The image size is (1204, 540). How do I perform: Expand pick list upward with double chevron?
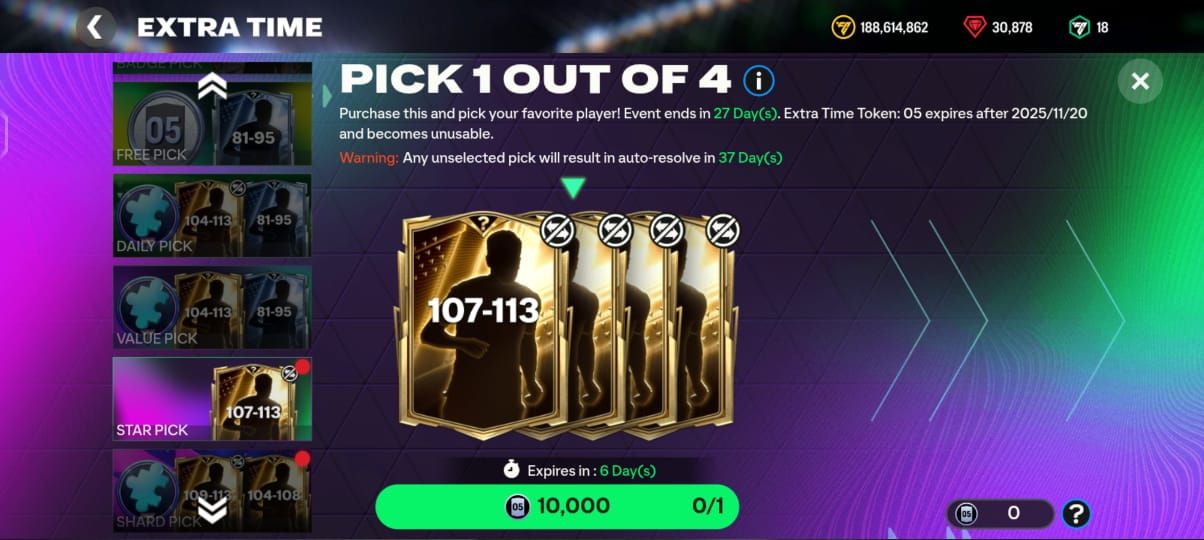click(x=212, y=87)
